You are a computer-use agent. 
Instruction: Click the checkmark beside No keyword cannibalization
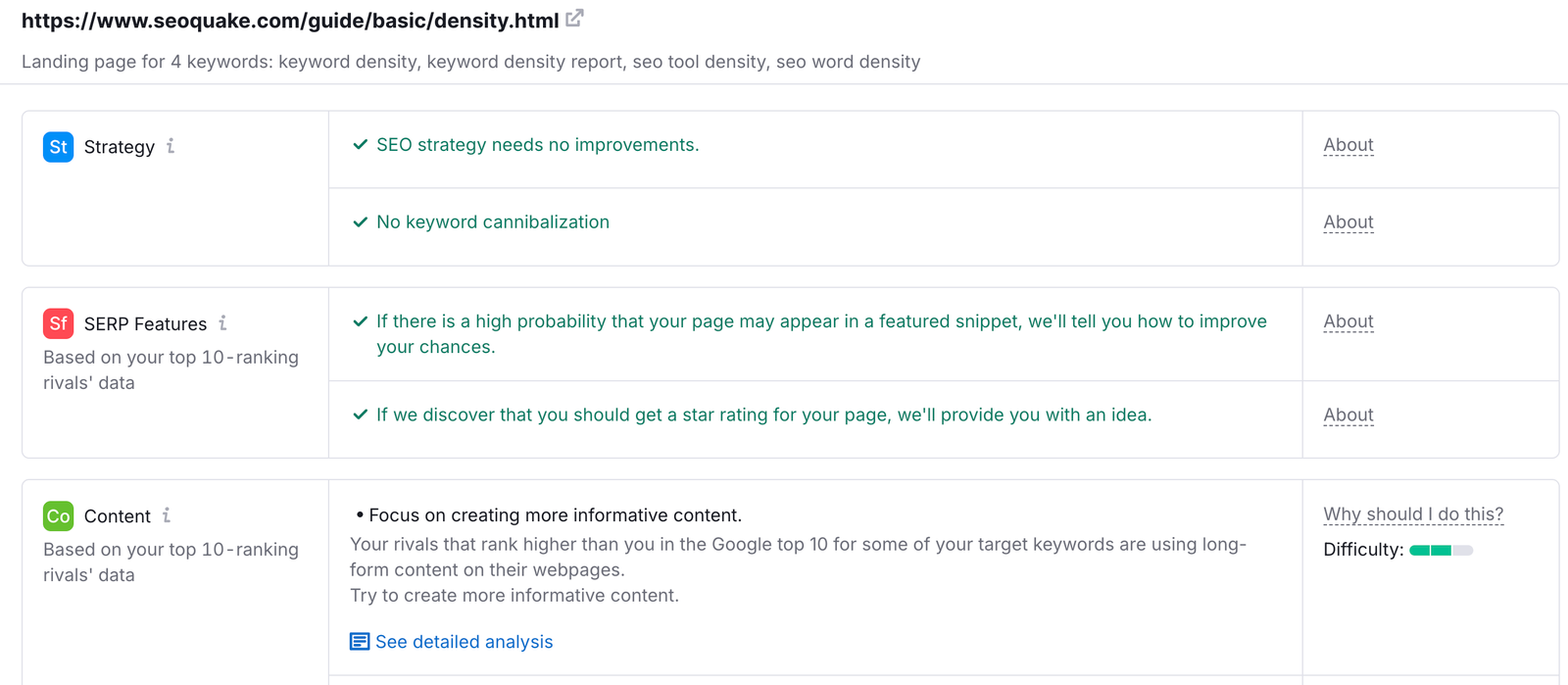pos(360,221)
